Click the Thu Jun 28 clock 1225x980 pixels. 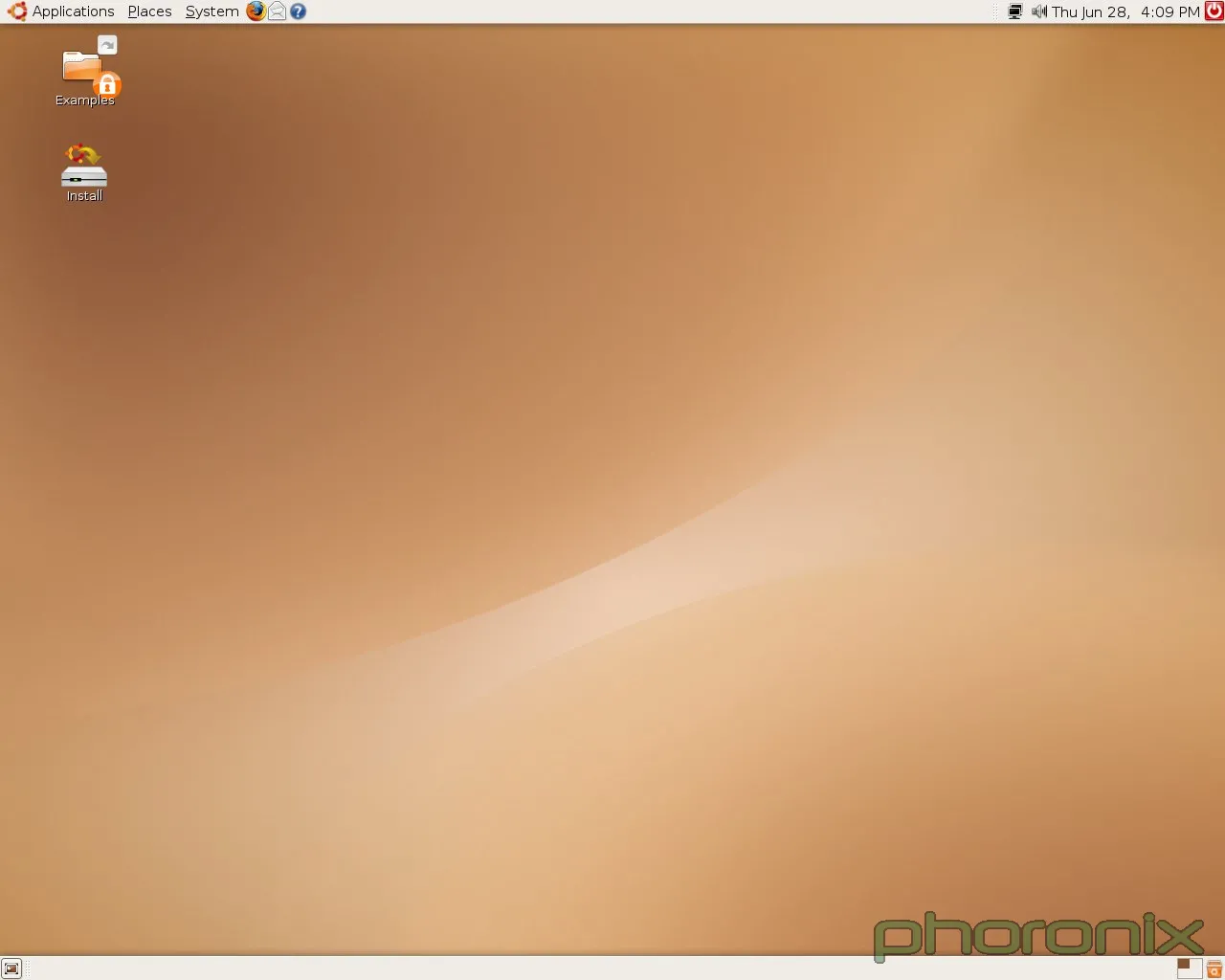tap(1125, 11)
